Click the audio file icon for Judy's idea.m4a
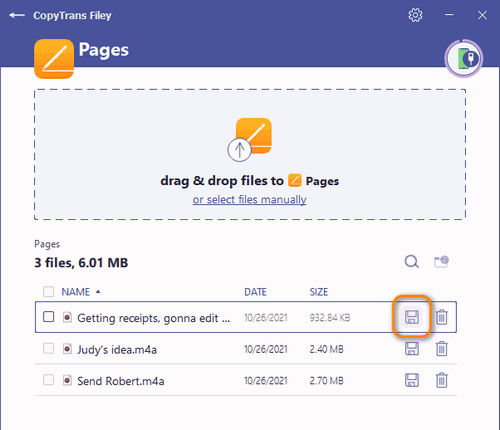500x430 pixels. (x=67, y=349)
